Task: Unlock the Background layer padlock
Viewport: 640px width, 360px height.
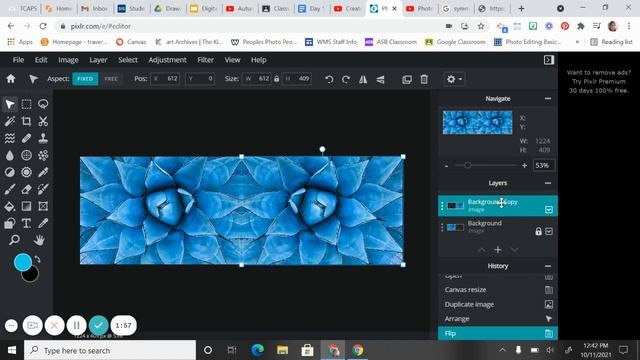Action: click(x=538, y=231)
